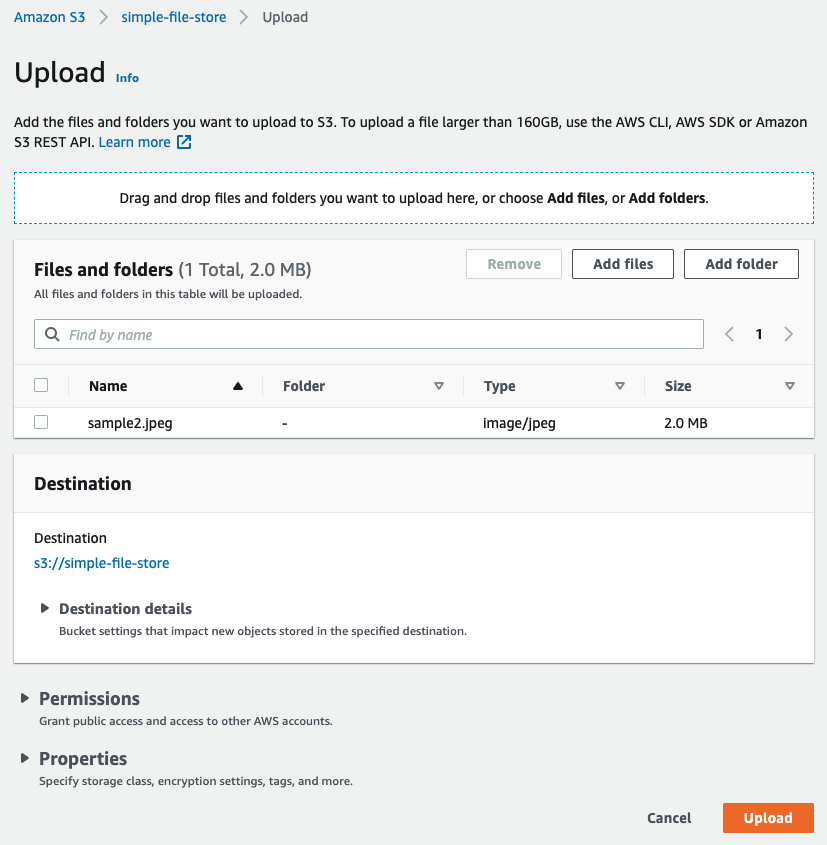Viewport: 827px width, 845px height.
Task: Expand the Permissions section
Action: pyautogui.click(x=26, y=698)
